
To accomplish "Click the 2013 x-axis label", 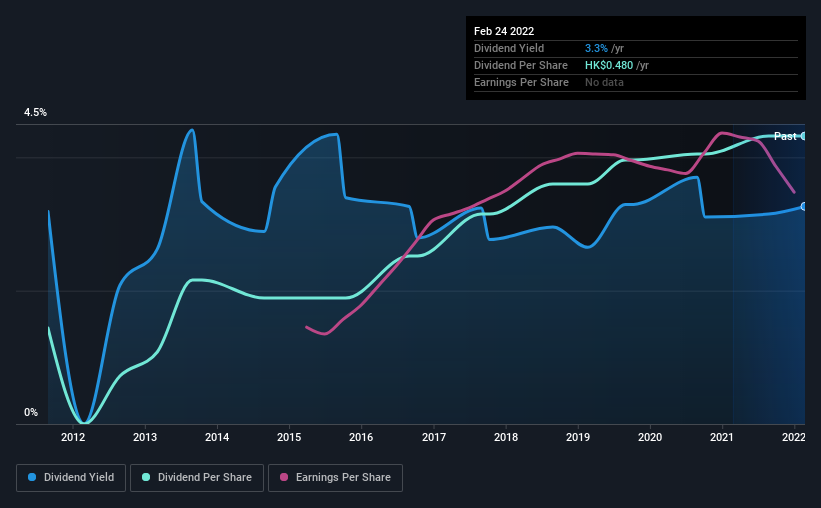I will 145,437.
